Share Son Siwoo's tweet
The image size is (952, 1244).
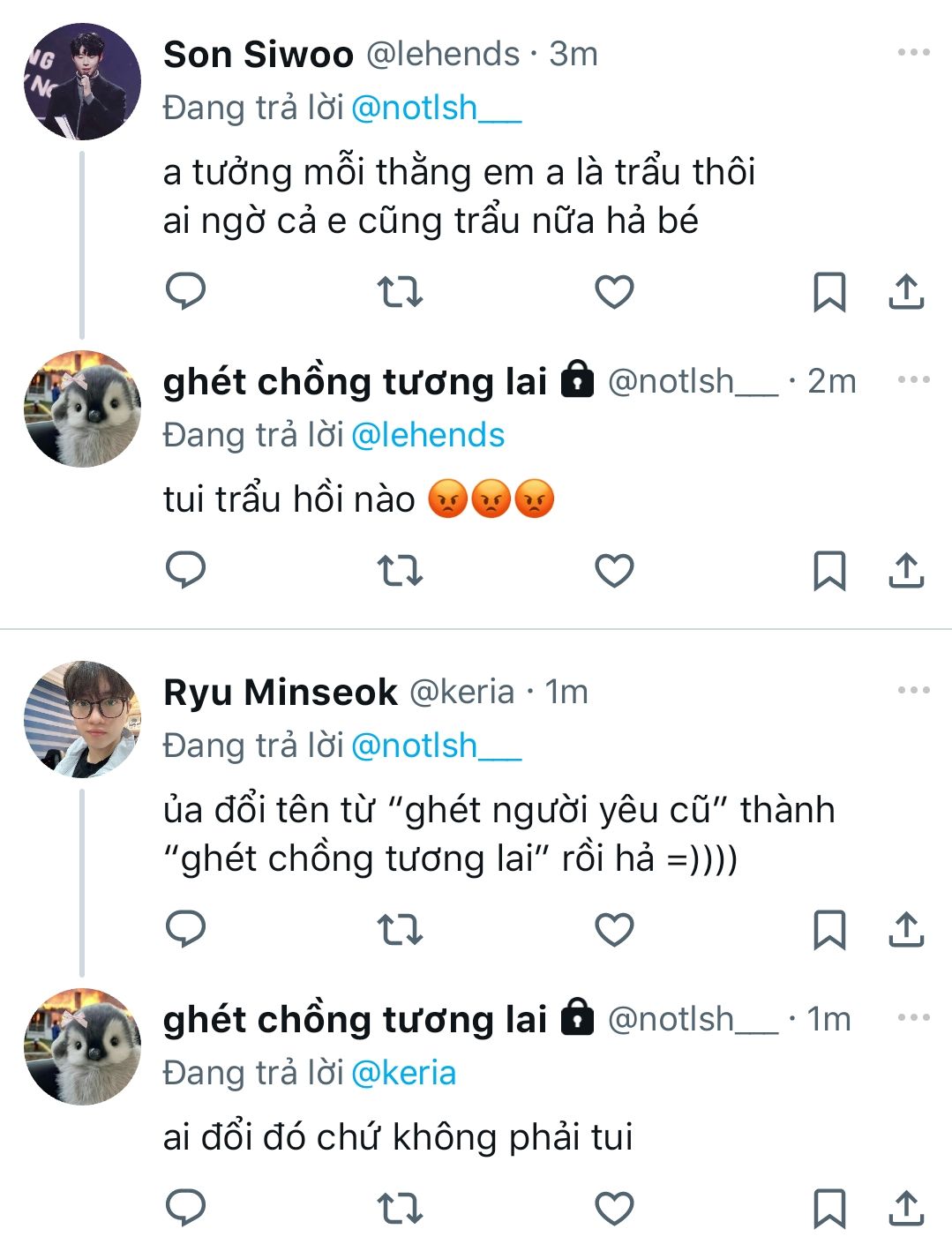coord(905,291)
